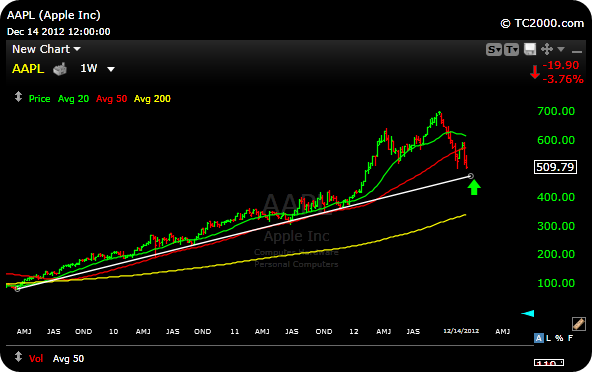Select the red Avg 50 price legend
The image size is (592, 372).
(111, 99)
